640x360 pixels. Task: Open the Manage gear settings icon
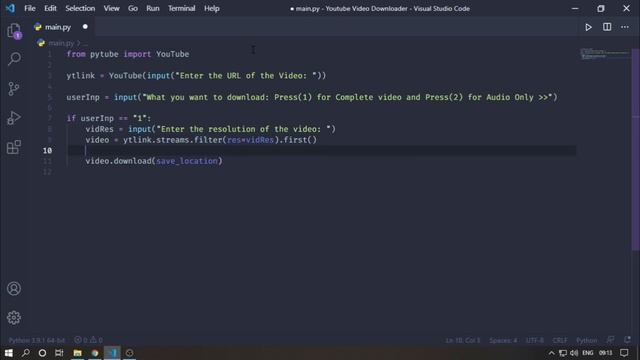pyautogui.click(x=14, y=318)
